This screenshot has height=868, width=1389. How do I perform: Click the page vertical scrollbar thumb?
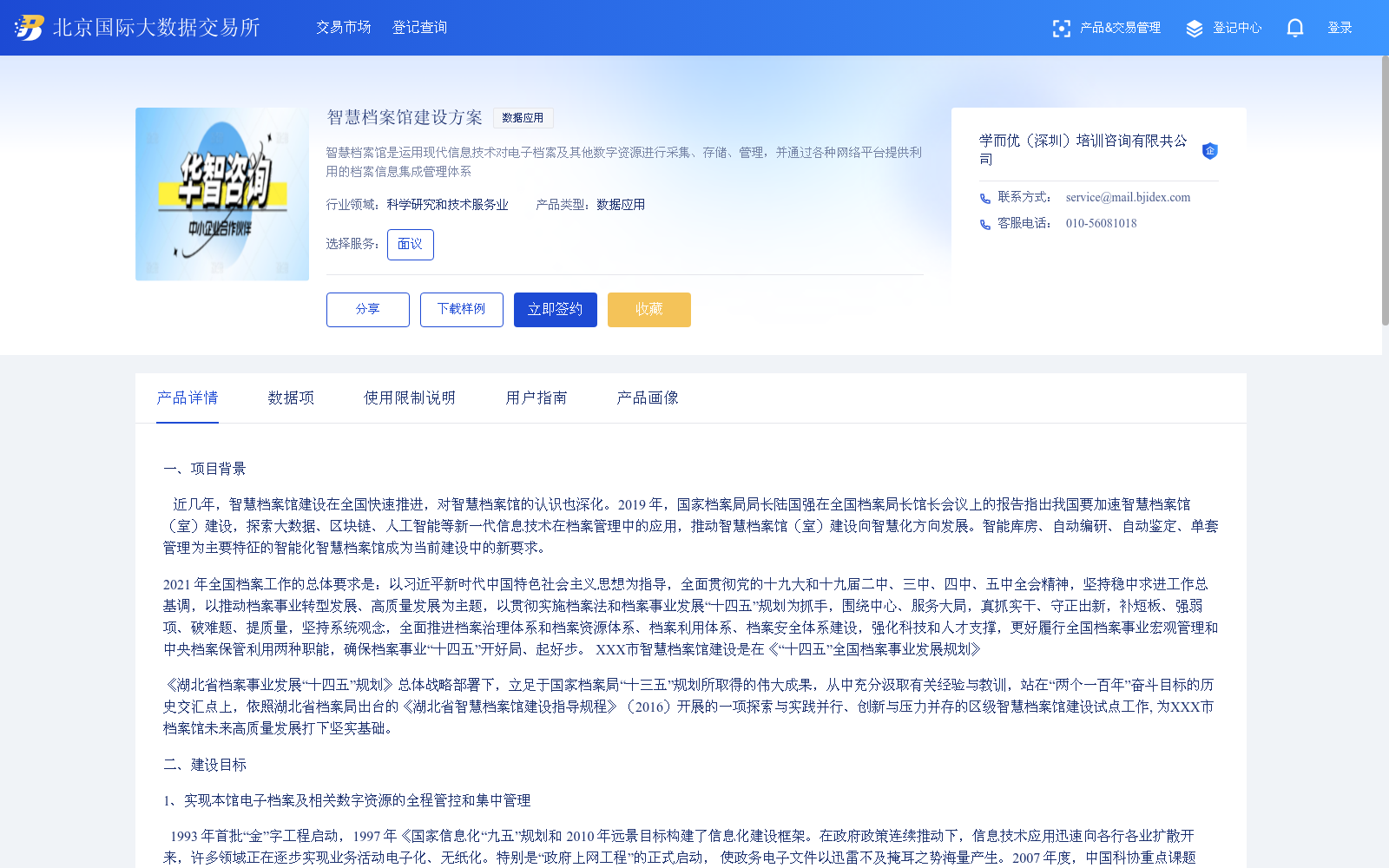tap(1385, 191)
